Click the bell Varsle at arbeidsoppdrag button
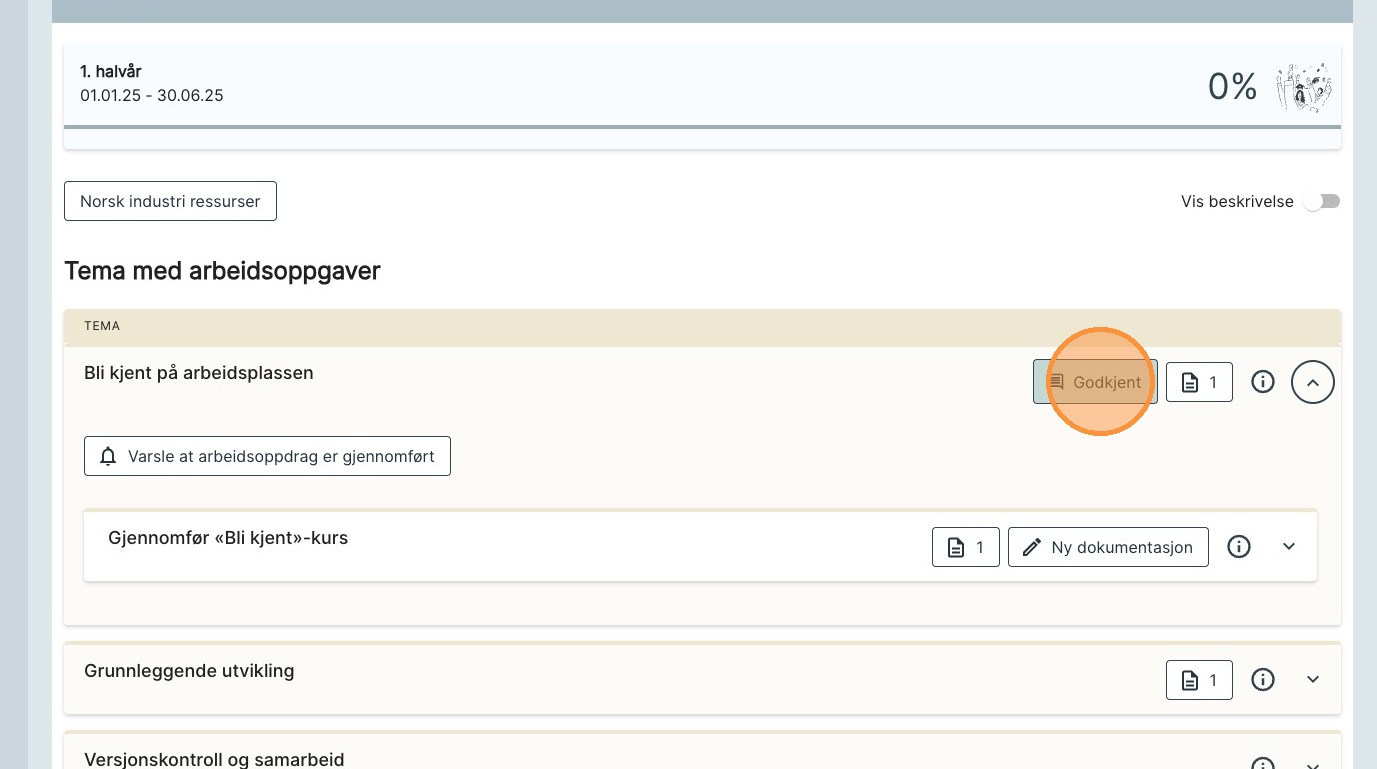1377x769 pixels. [x=267, y=456]
